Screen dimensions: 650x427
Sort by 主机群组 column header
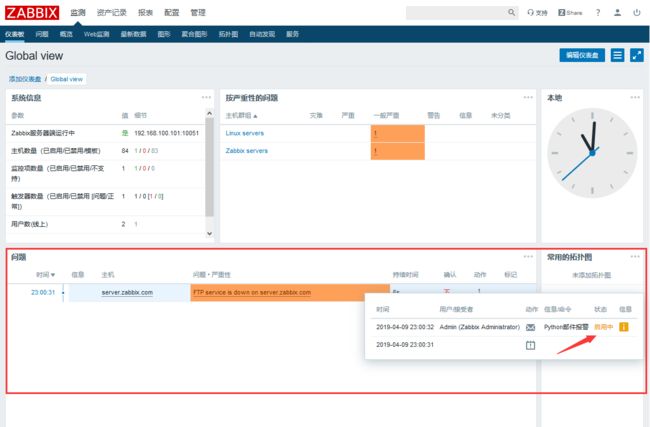[241, 116]
